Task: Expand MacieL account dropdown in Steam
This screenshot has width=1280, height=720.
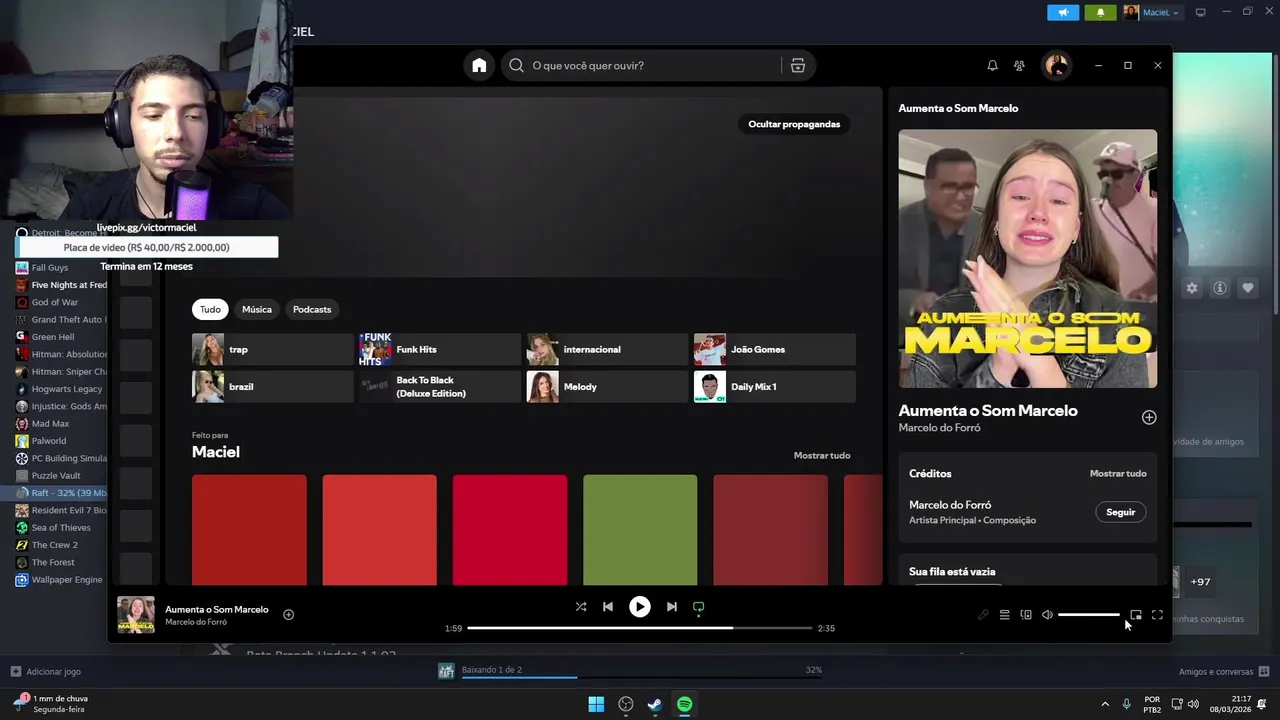Action: coord(1152,12)
